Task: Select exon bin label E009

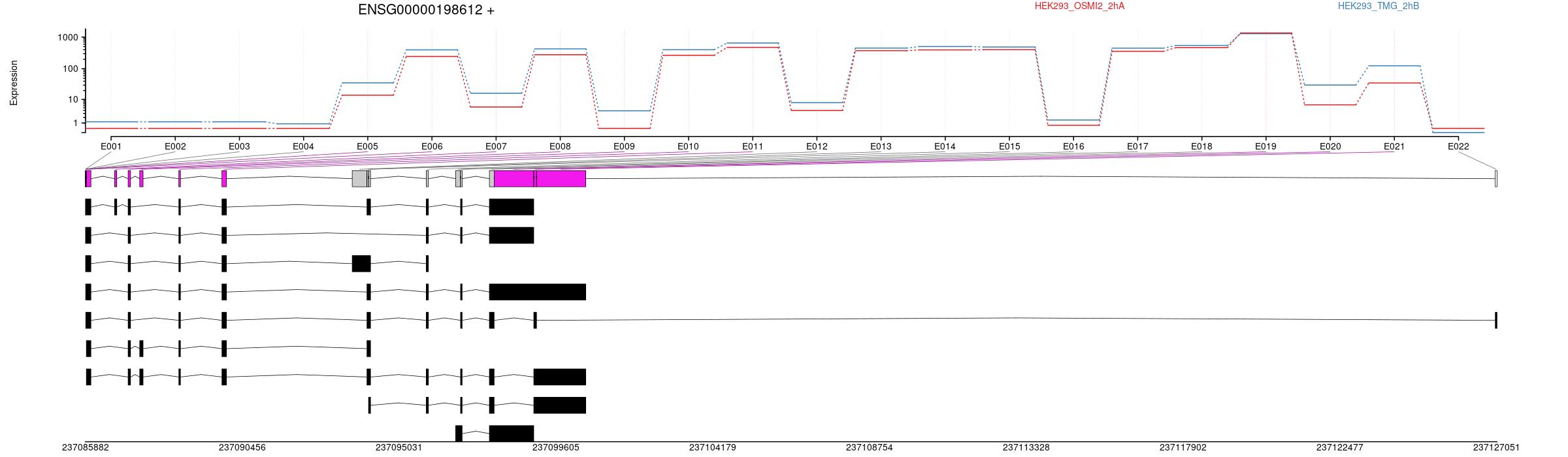Action: (624, 146)
